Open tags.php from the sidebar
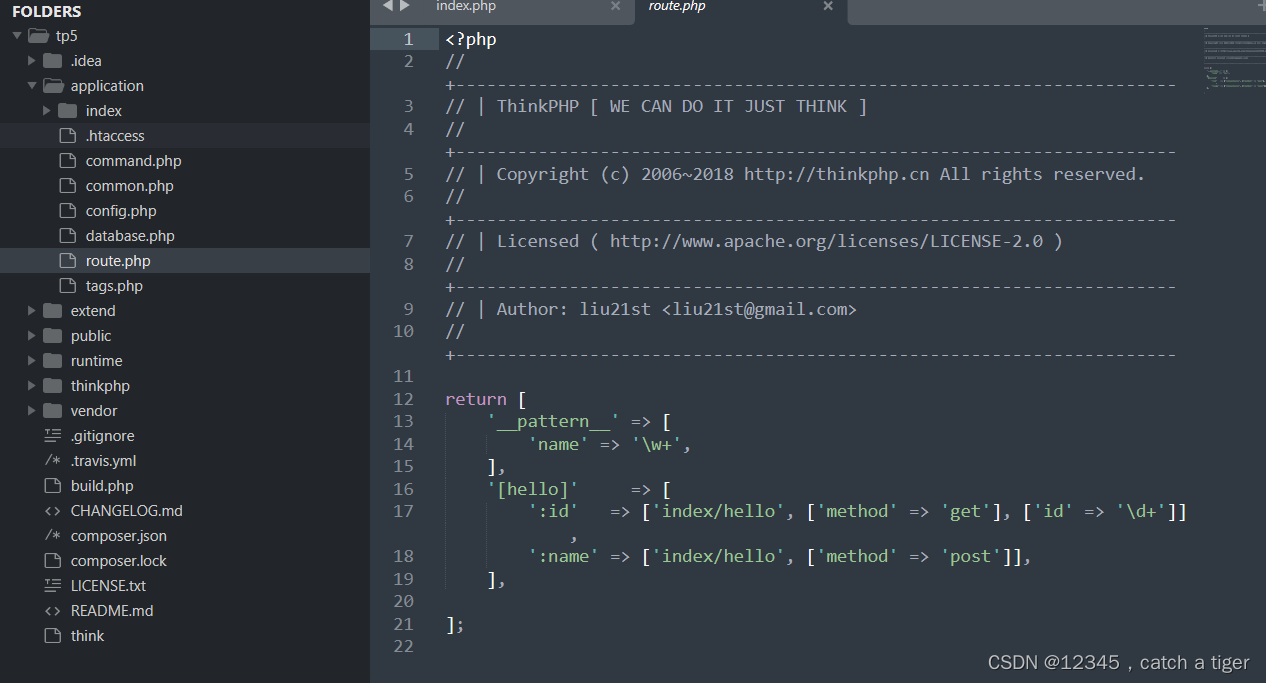 coord(114,286)
